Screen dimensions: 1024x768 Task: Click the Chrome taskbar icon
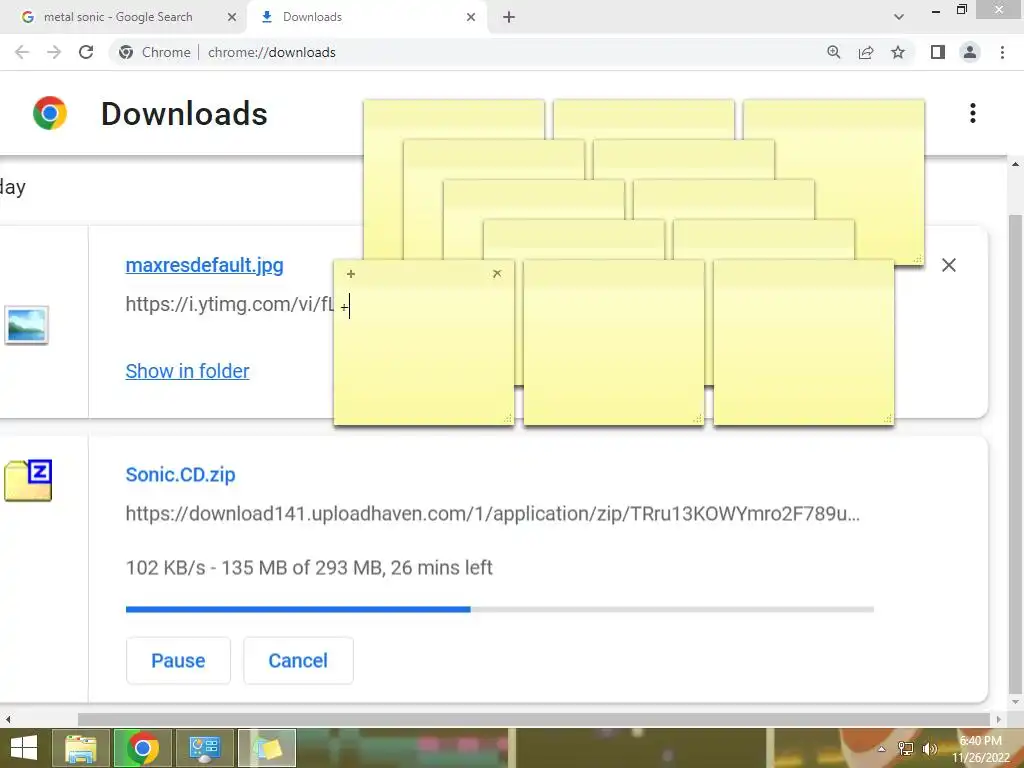[x=143, y=748]
